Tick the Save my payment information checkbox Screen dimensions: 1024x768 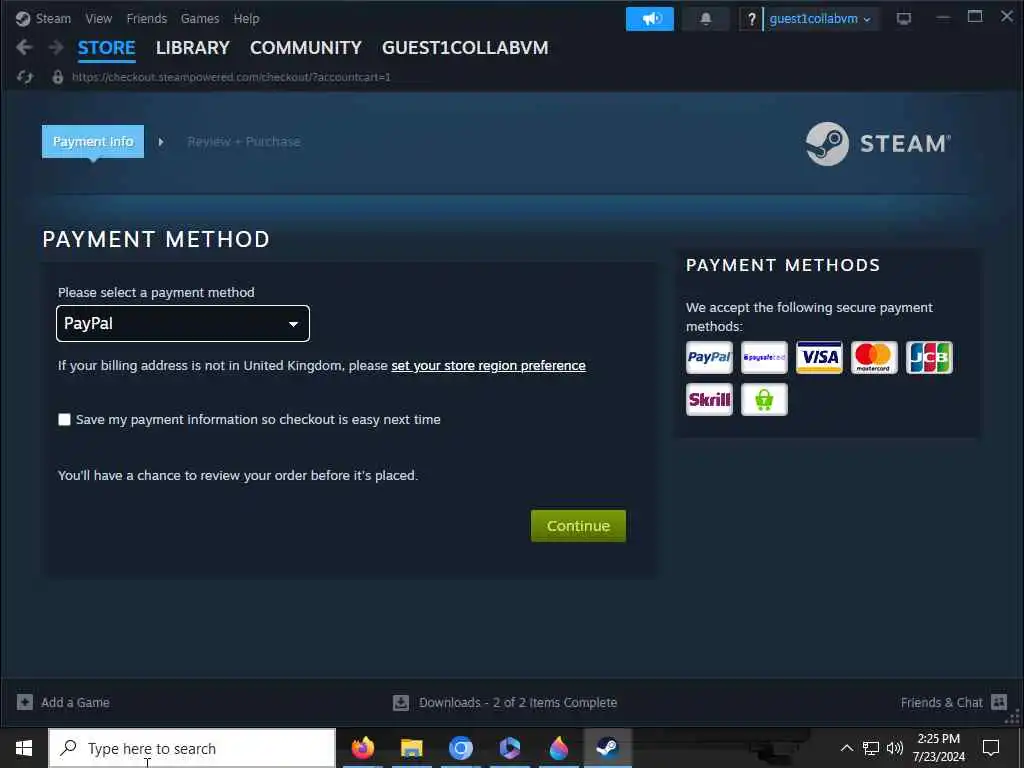click(64, 419)
